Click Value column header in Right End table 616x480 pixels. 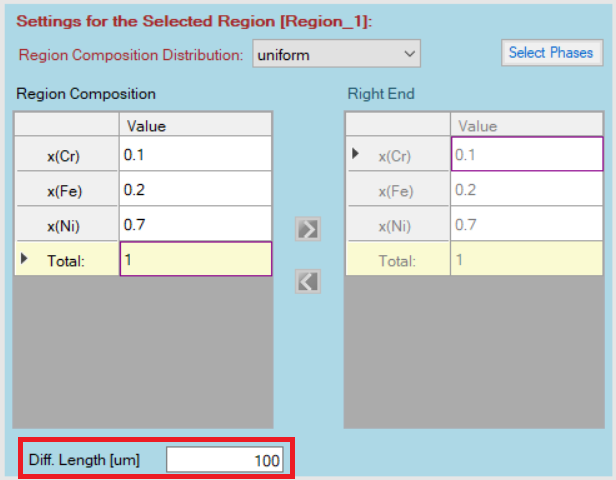click(526, 126)
